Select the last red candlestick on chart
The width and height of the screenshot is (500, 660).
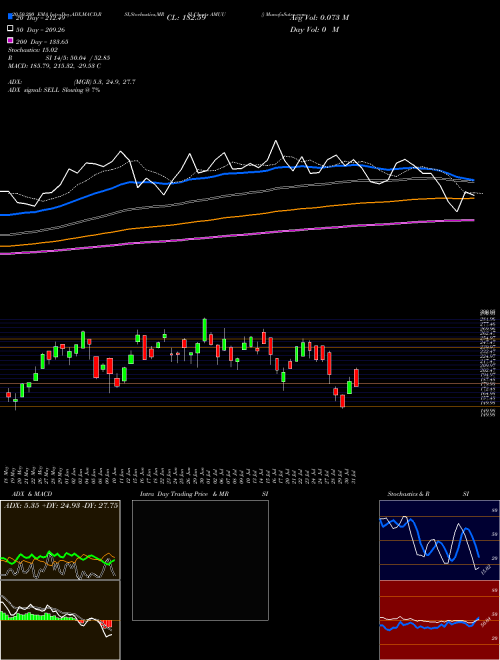(356, 378)
